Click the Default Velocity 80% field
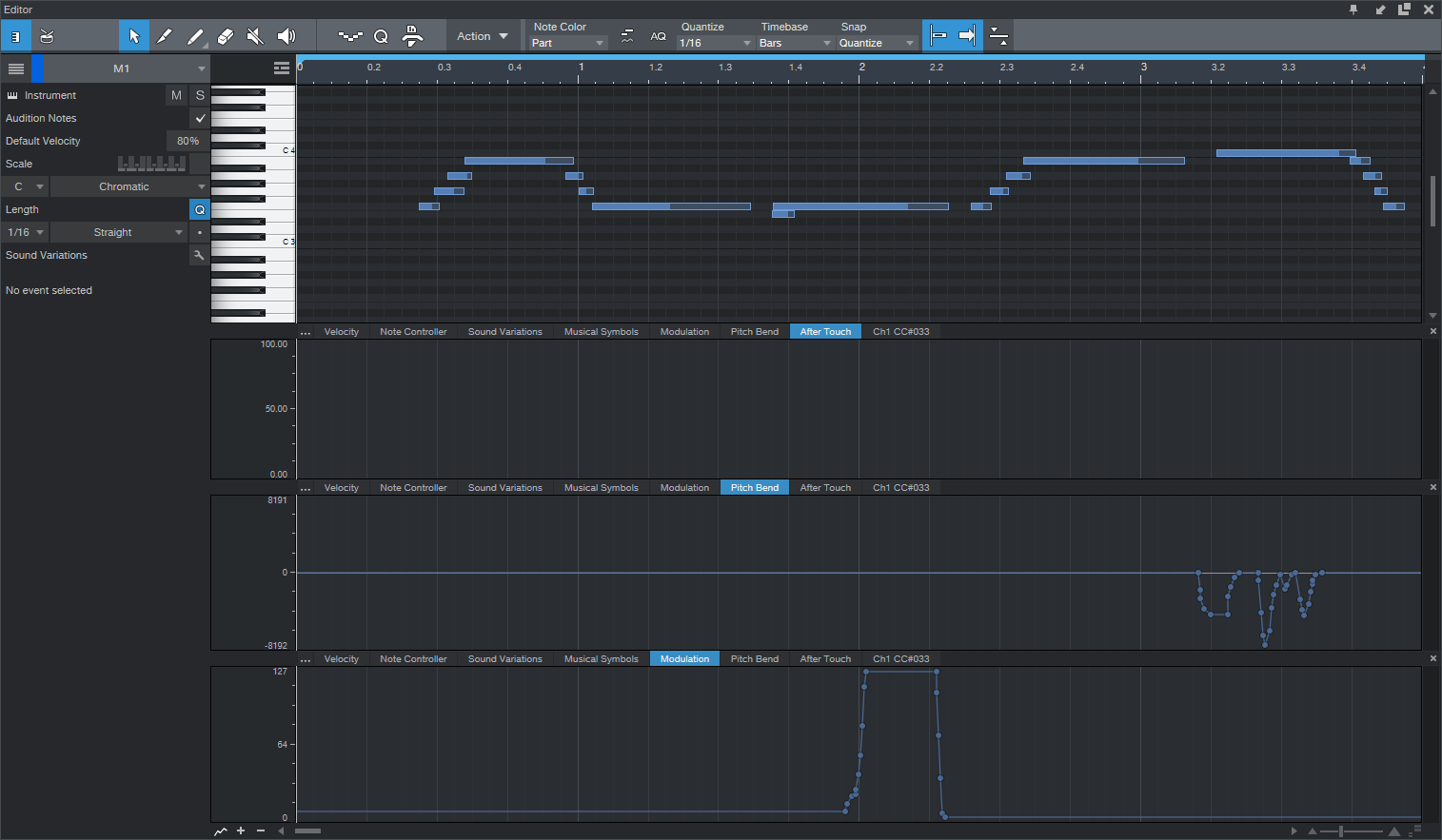Viewport: 1442px width, 840px height. pyautogui.click(x=188, y=141)
